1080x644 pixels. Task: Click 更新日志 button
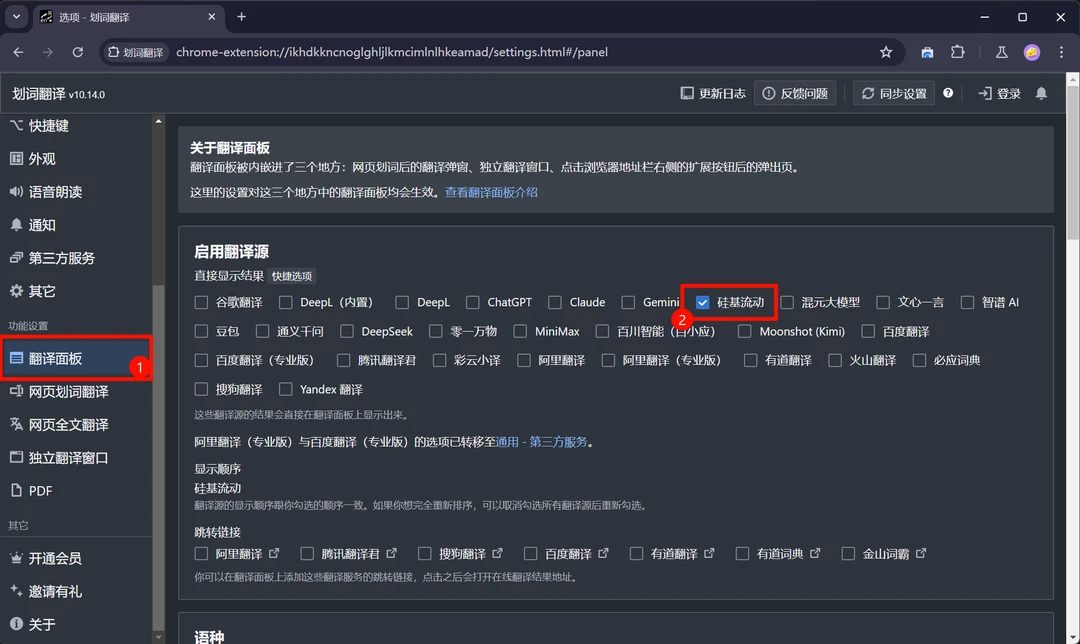point(713,93)
